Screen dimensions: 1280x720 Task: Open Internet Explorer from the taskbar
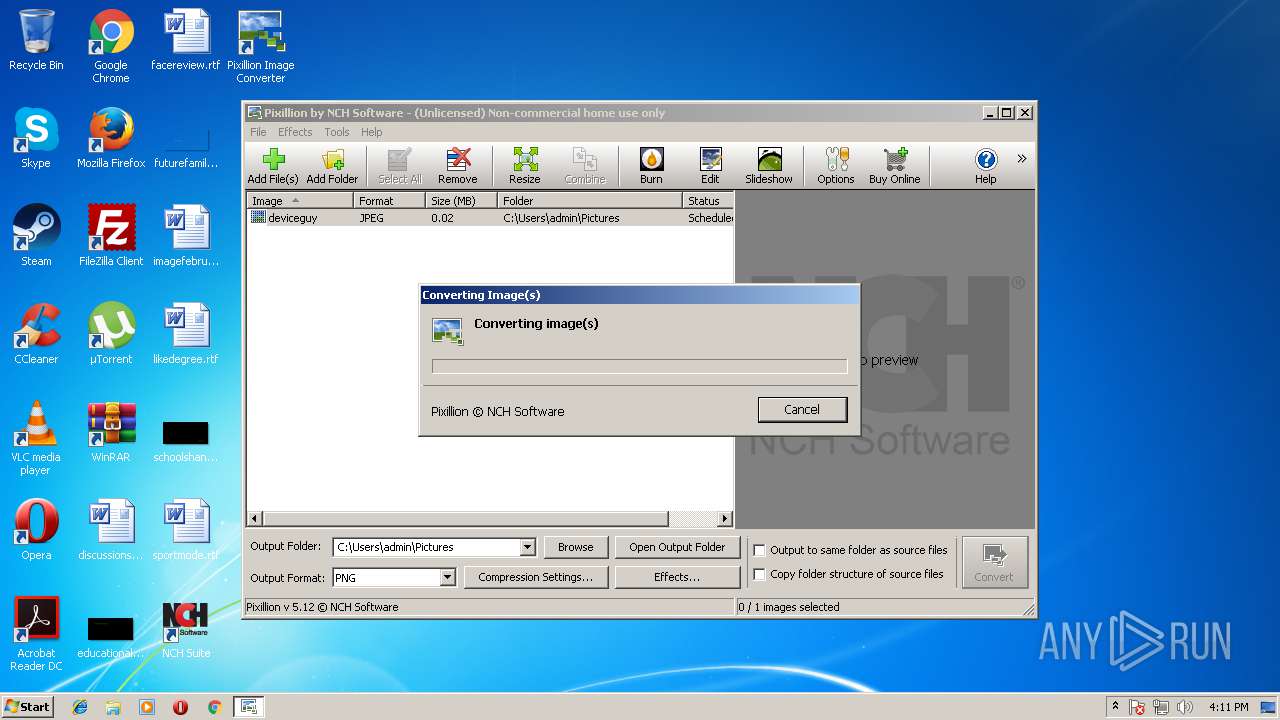pos(80,707)
